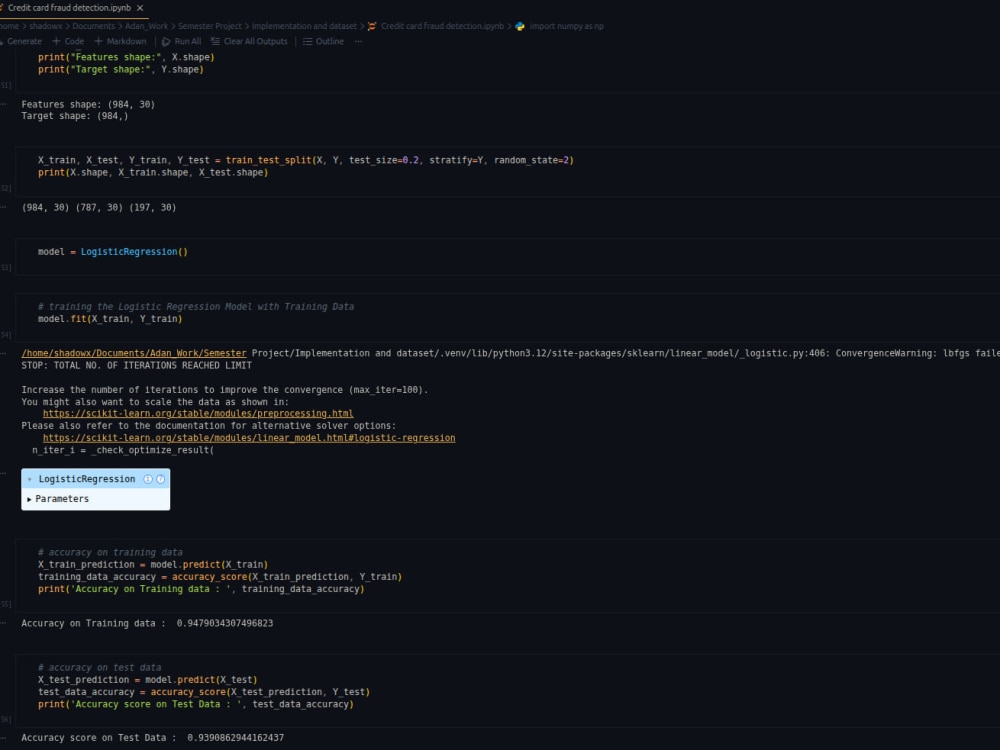The height and width of the screenshot is (750, 1000).
Task: Click the X_test_prediction = model.predict line
Action: pyautogui.click(x=147, y=680)
